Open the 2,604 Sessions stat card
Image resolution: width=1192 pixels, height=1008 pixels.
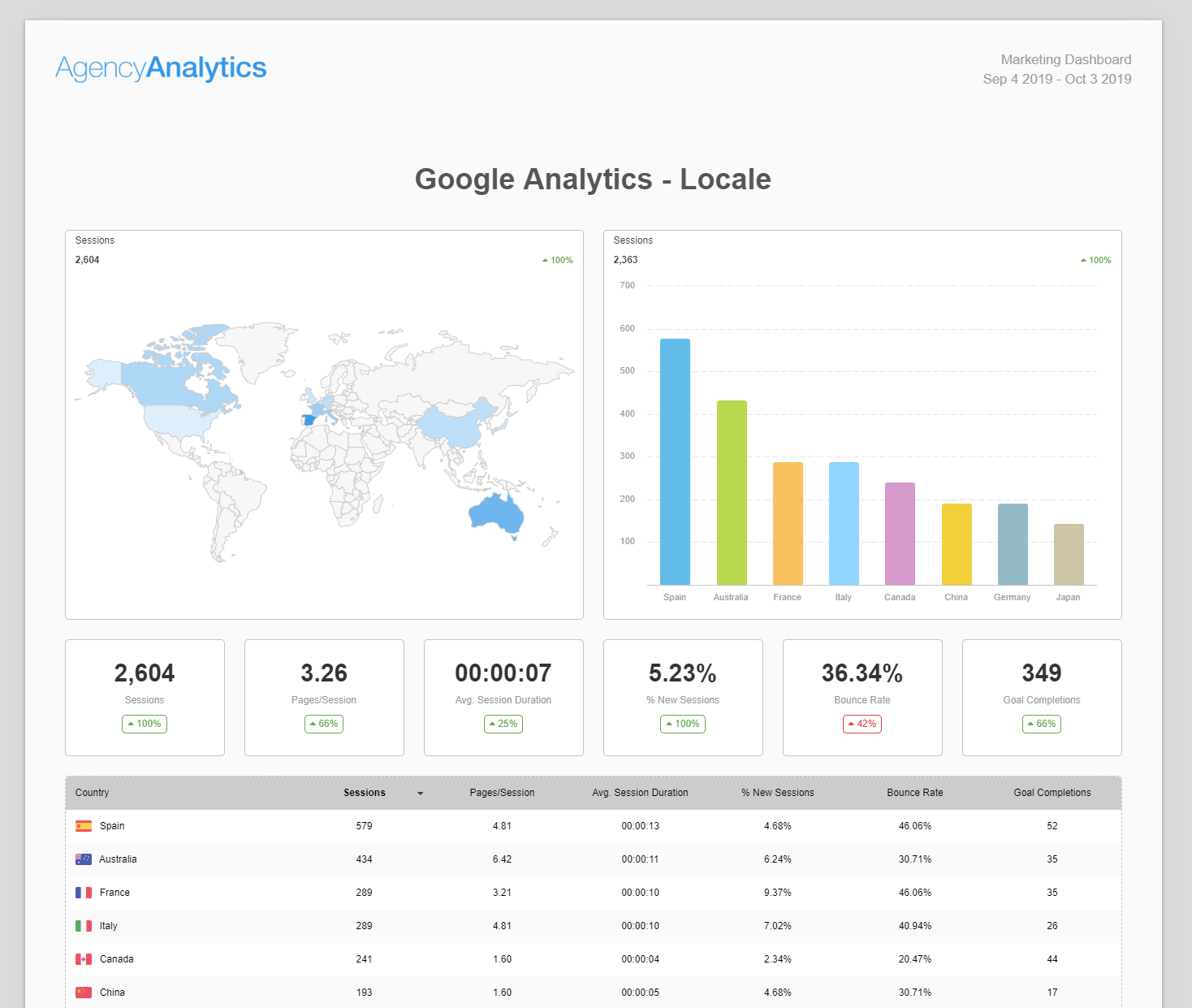click(x=145, y=698)
